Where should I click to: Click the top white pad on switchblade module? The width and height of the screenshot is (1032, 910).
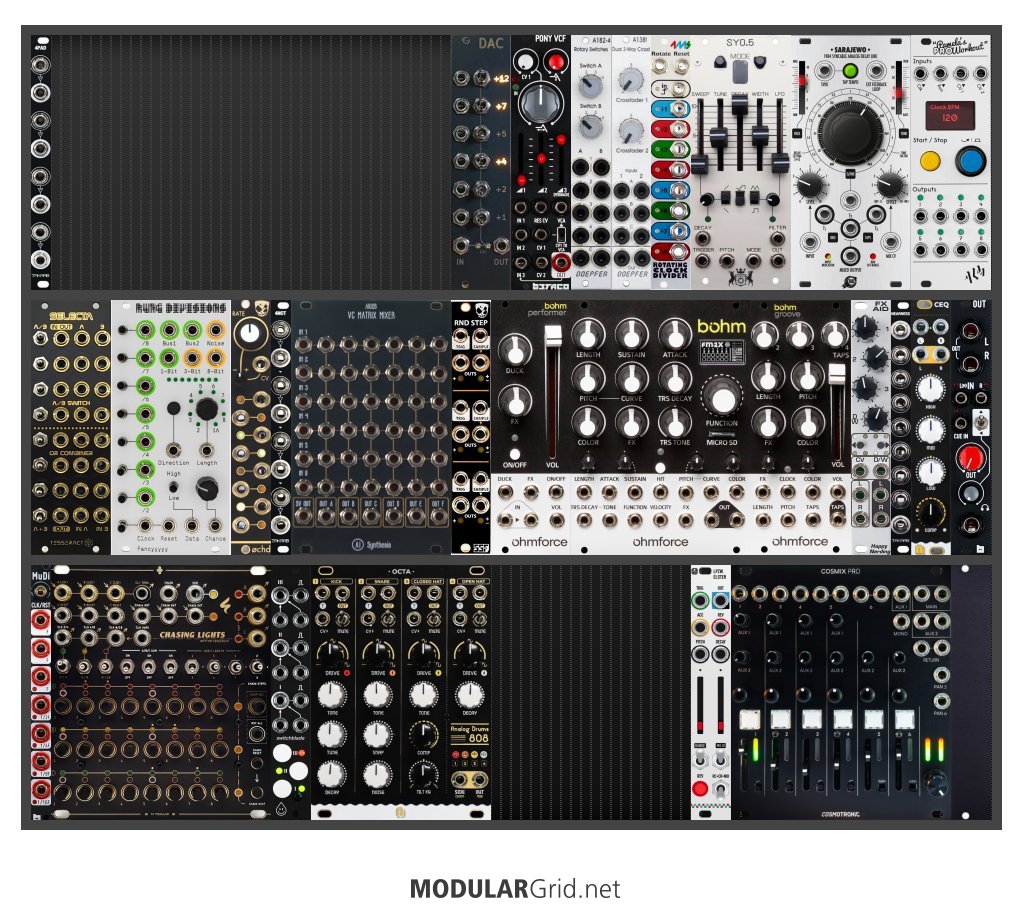click(x=282, y=753)
